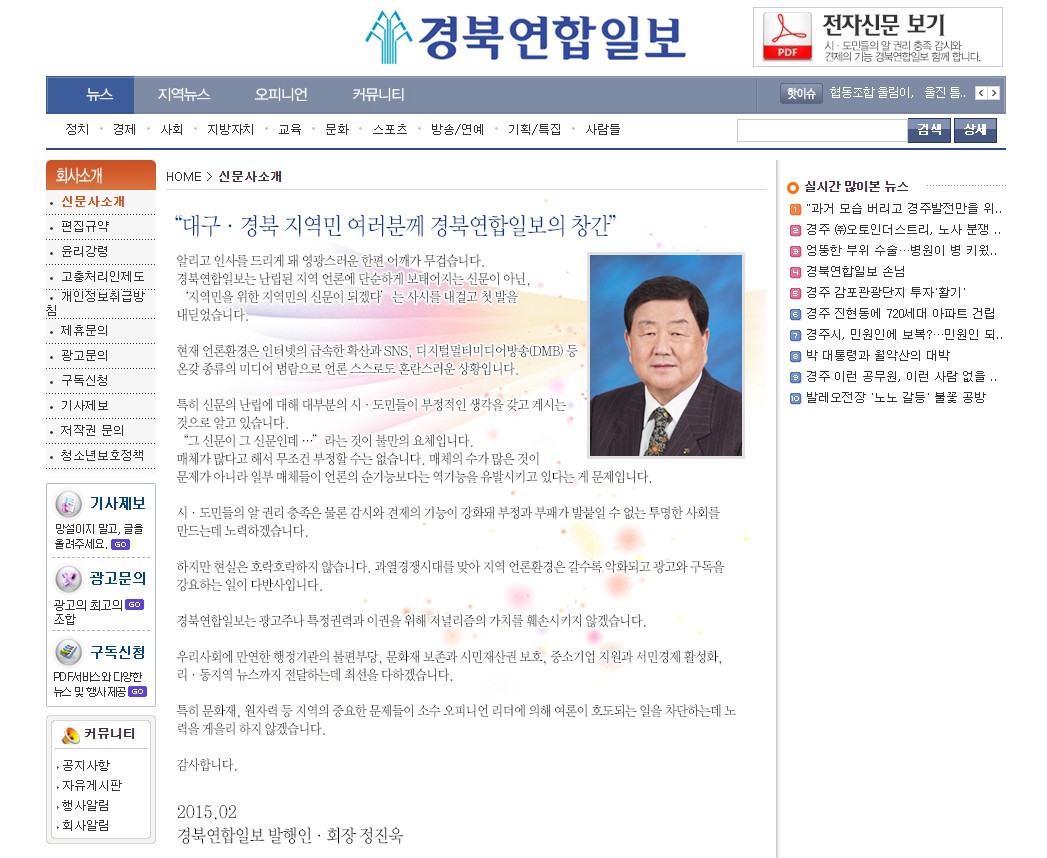Select 교육 news category
This screenshot has height=858, width=1047.
(290, 130)
